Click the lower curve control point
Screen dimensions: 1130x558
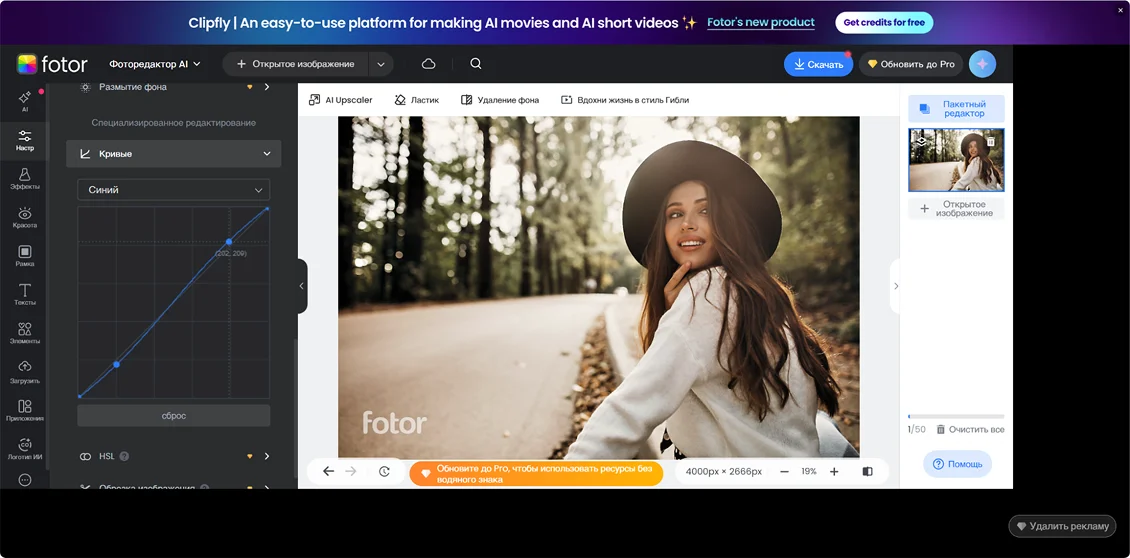(x=116, y=365)
